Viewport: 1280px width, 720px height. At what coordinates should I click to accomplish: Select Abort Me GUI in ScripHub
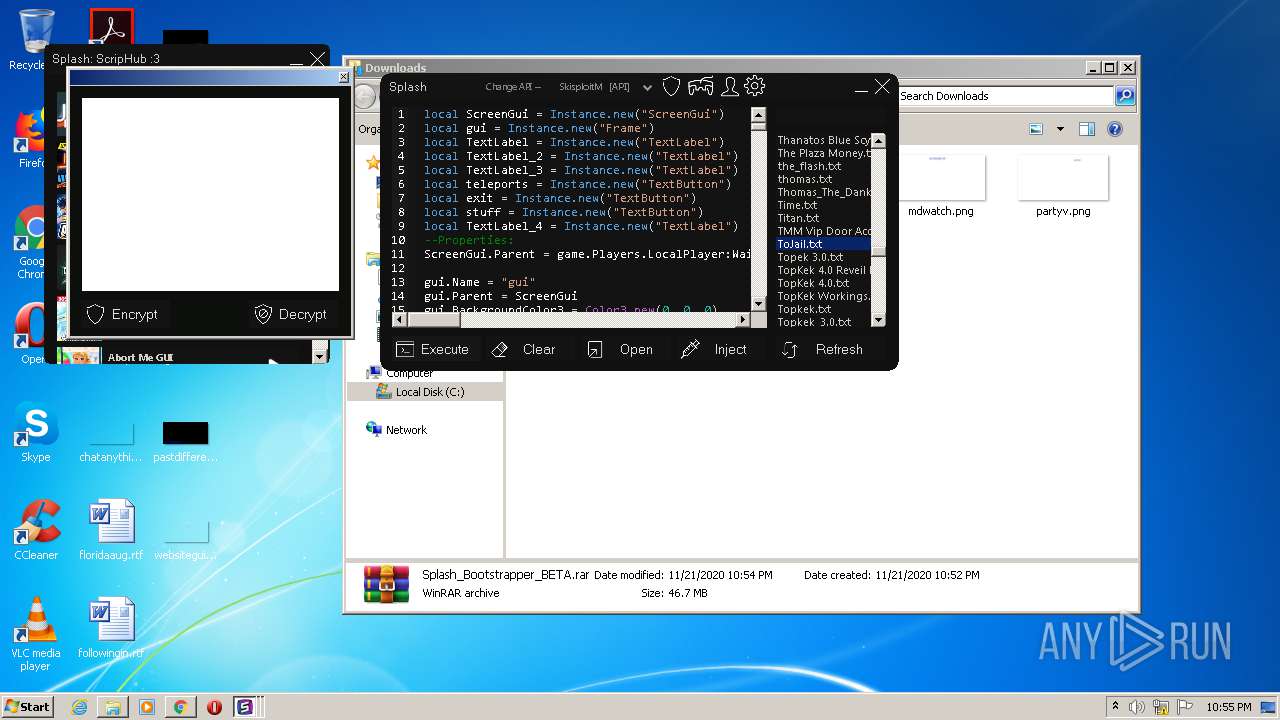click(x=140, y=357)
